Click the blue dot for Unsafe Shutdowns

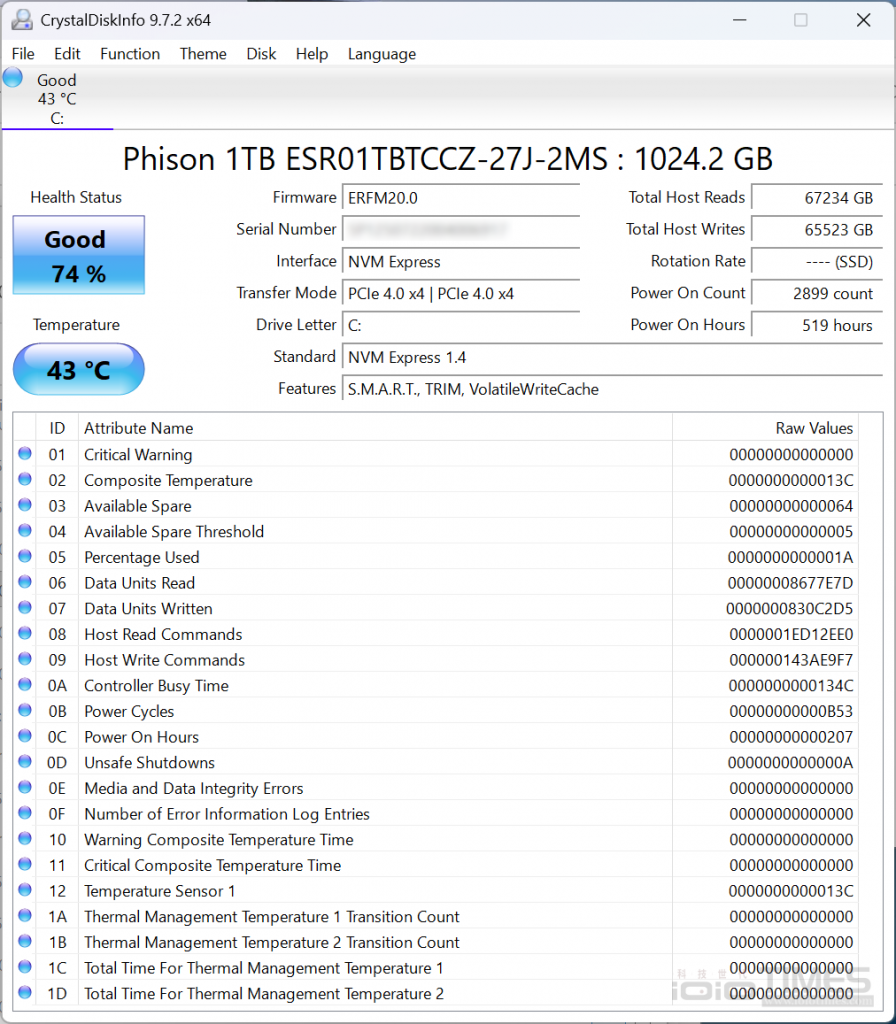[x=23, y=762]
